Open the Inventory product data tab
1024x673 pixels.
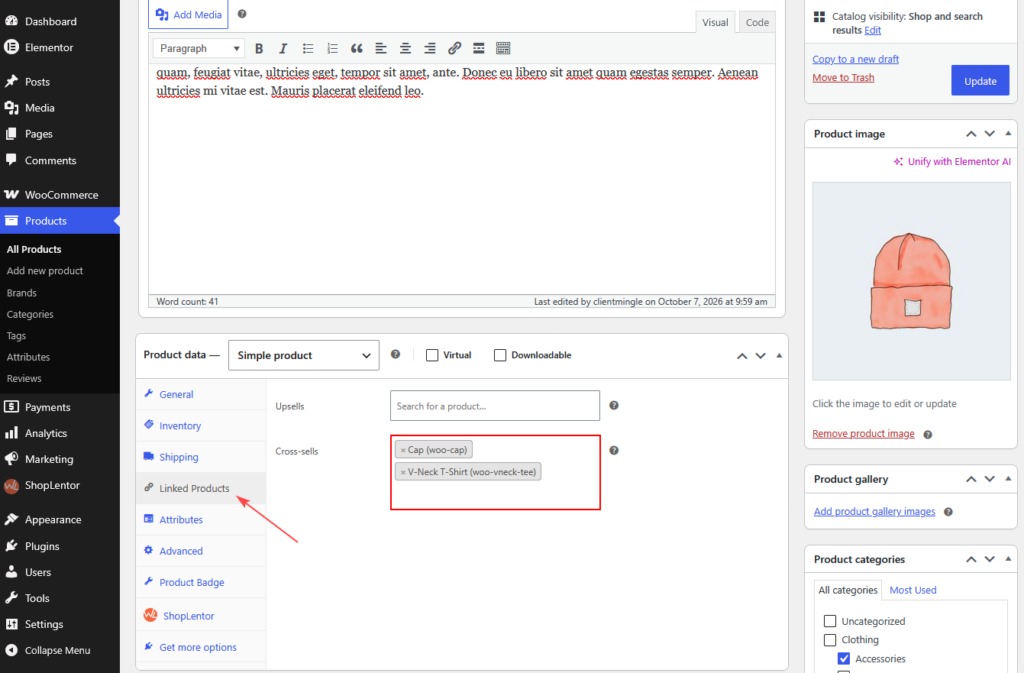point(180,426)
